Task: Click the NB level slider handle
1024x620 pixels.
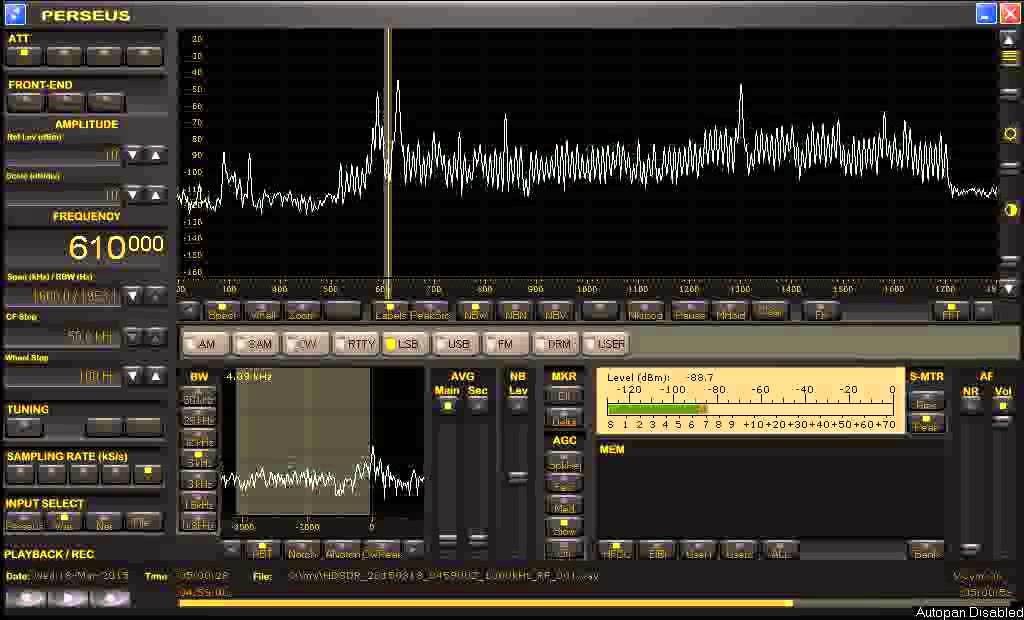Action: click(517, 477)
